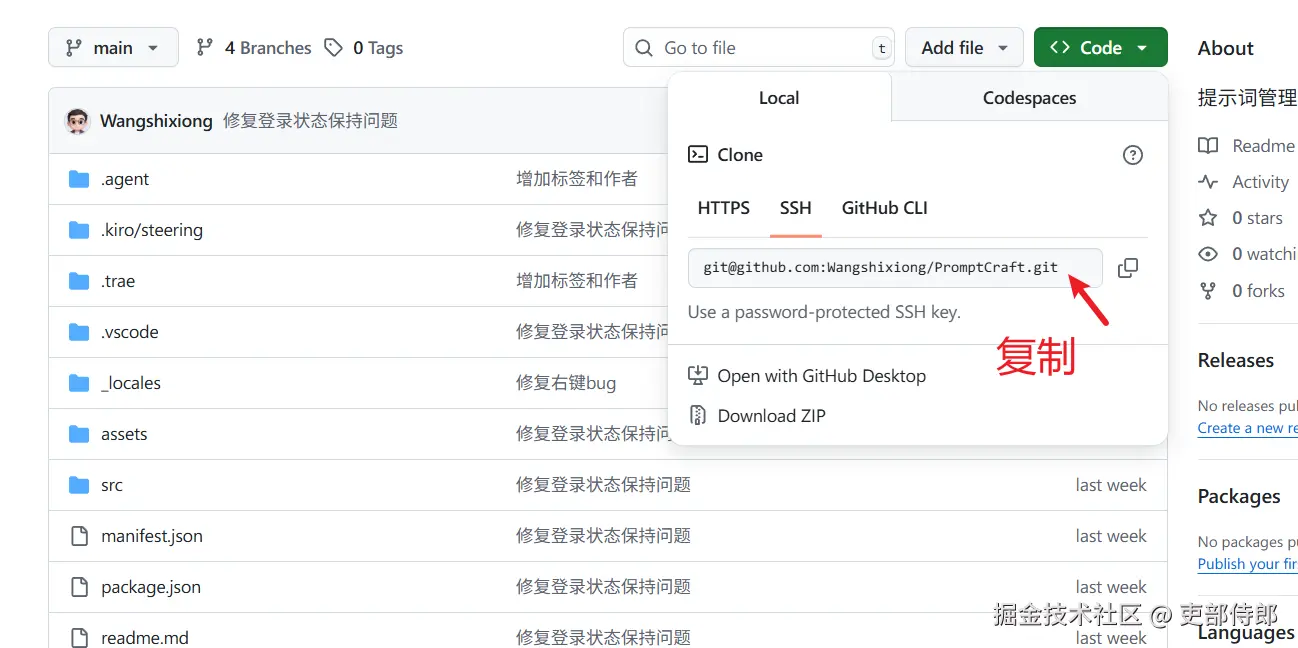
Task: Click the Open with GitHub Desktop icon
Action: (698, 376)
